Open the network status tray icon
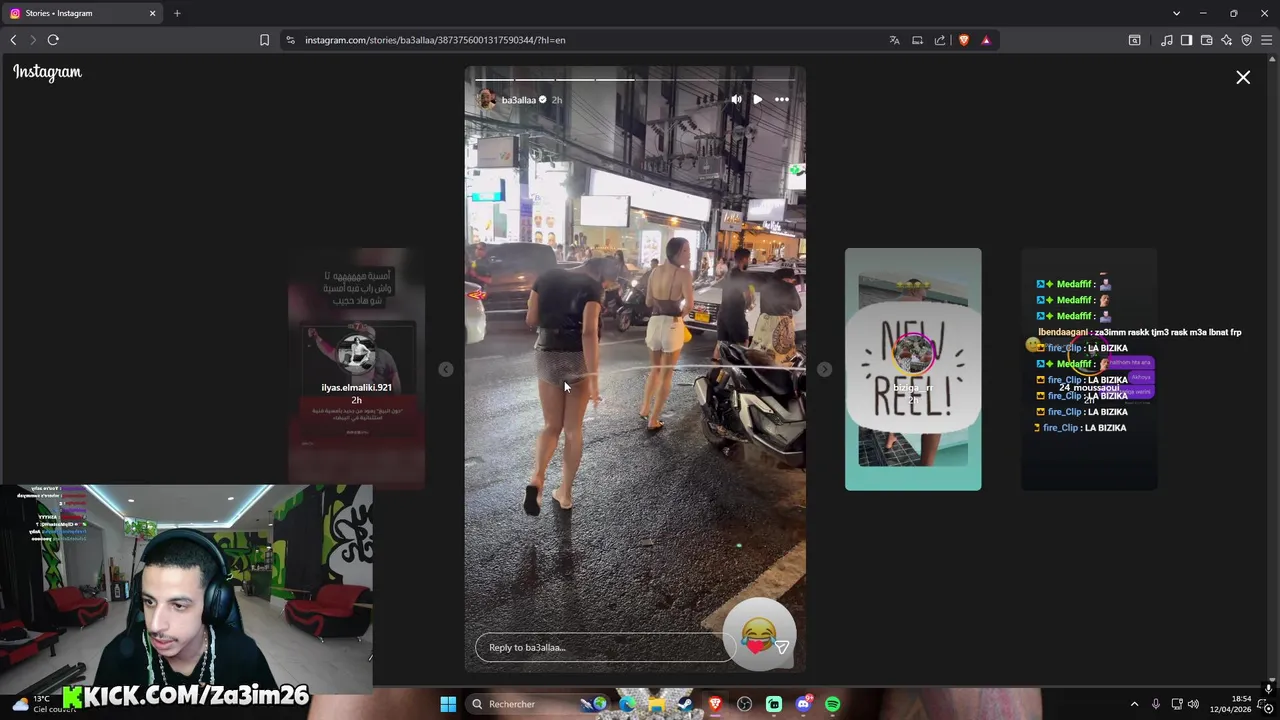The width and height of the screenshot is (1280, 720). point(1177,704)
